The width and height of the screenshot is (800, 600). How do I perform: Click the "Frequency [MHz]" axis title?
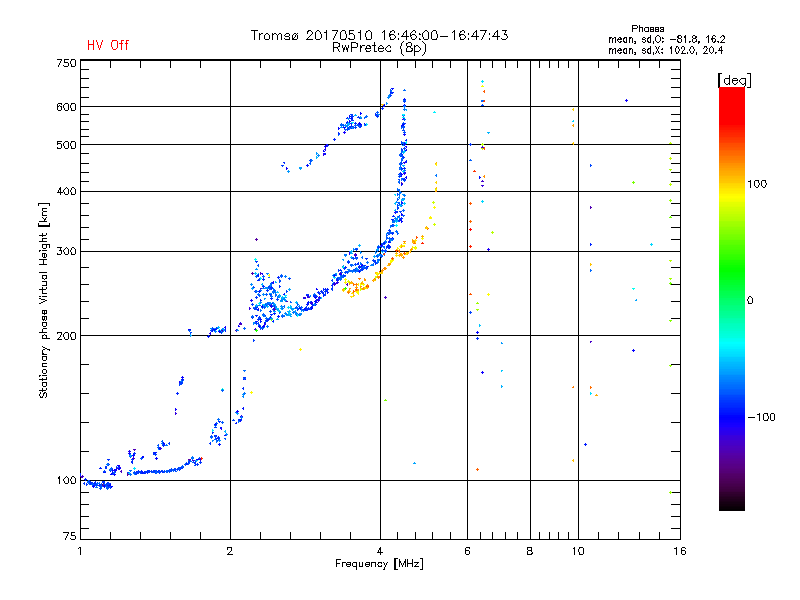[x=379, y=564]
